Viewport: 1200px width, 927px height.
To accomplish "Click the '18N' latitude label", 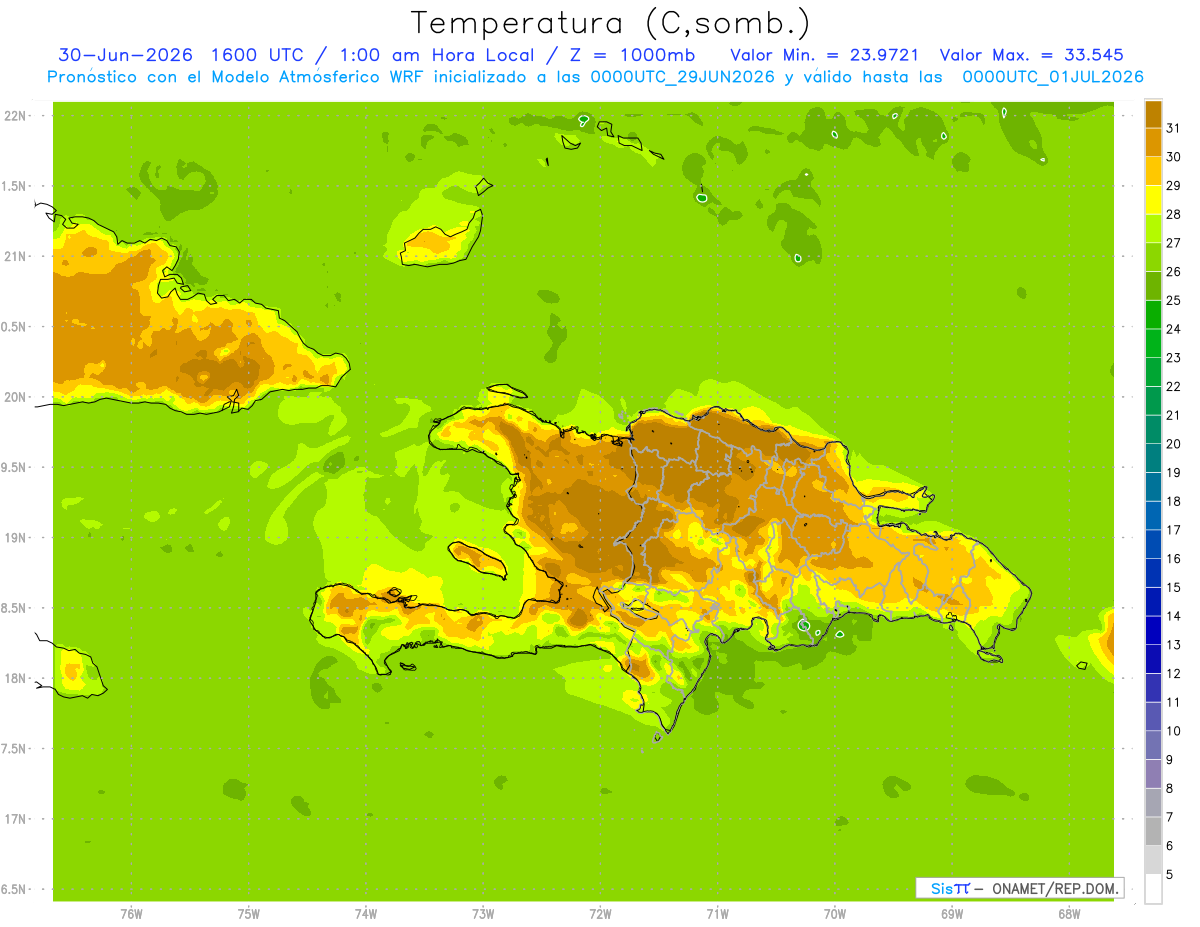I will pyautogui.click(x=16, y=678).
